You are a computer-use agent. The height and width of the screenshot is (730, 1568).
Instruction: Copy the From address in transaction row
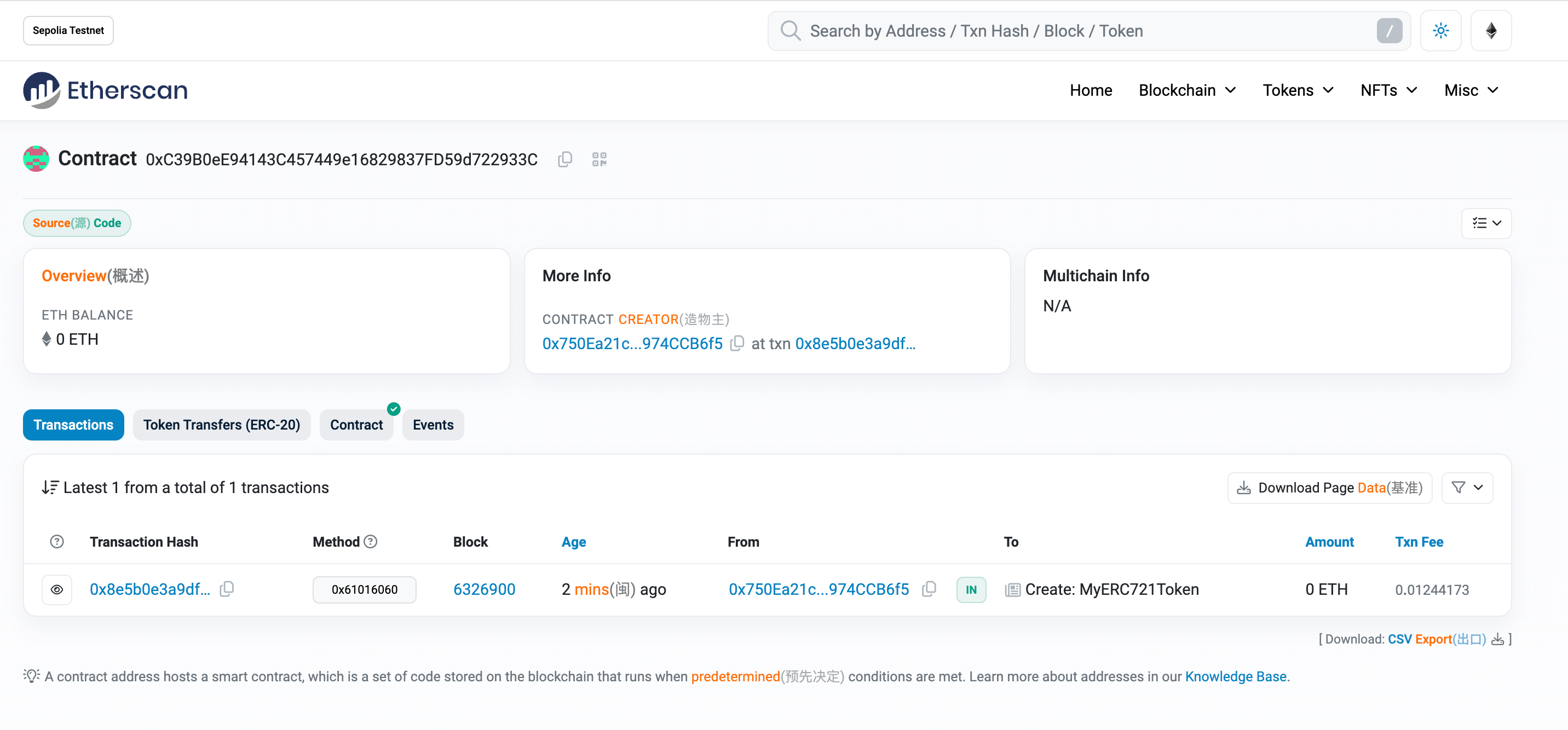[928, 589]
